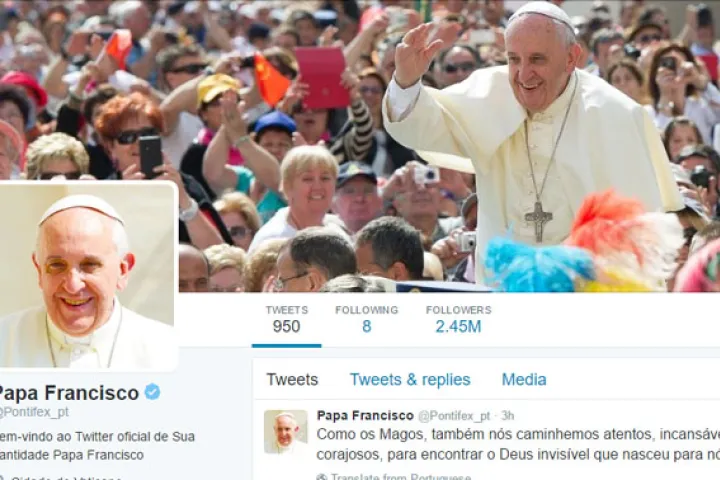Viewport: 720px width, 480px height.
Task: Click the blue verified badge icon
Action: [152, 392]
